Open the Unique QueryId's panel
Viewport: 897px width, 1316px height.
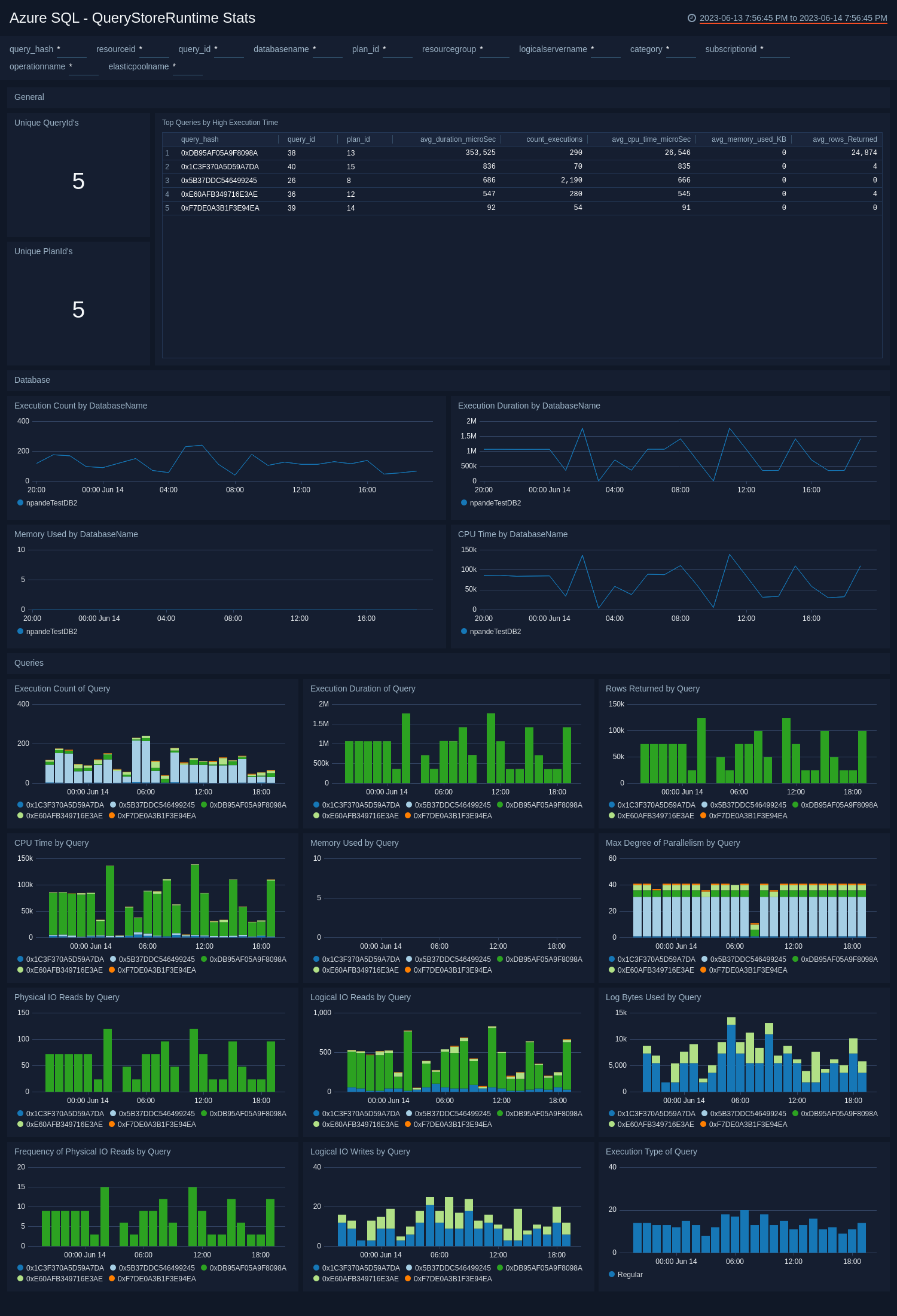[x=78, y=175]
